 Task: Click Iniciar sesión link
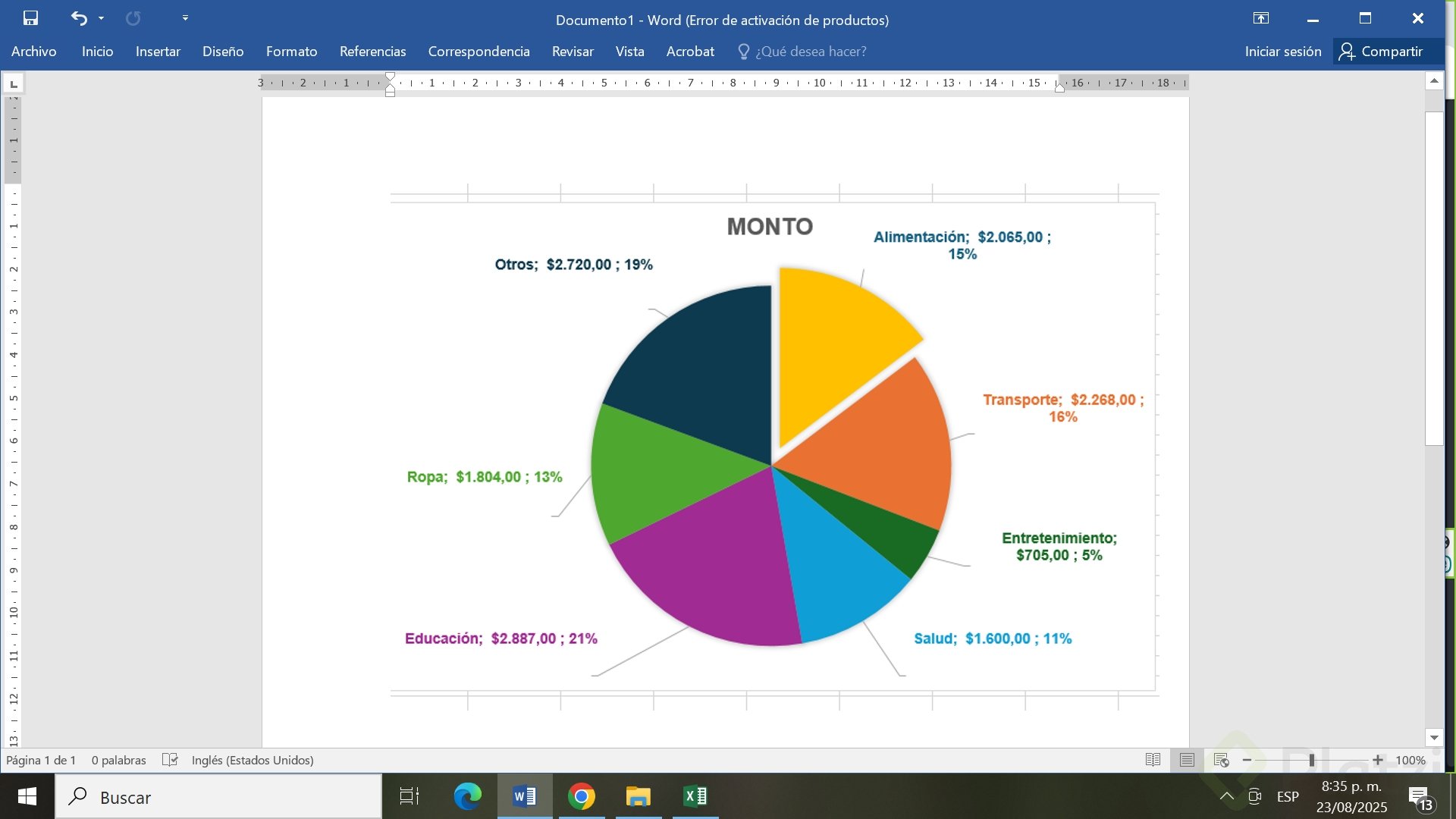click(1282, 52)
